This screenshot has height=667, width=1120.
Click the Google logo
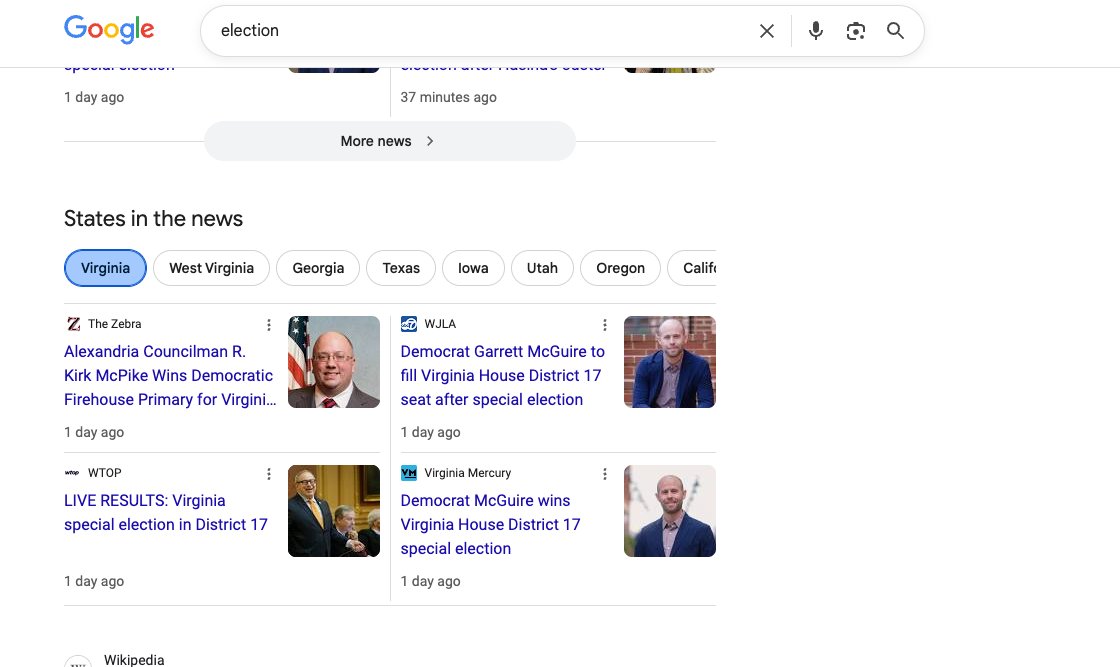[109, 30]
